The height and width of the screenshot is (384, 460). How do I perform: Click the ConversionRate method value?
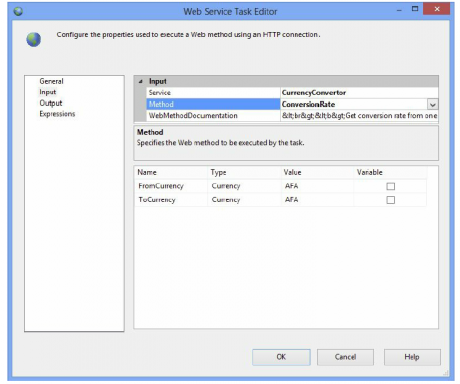click(308, 104)
